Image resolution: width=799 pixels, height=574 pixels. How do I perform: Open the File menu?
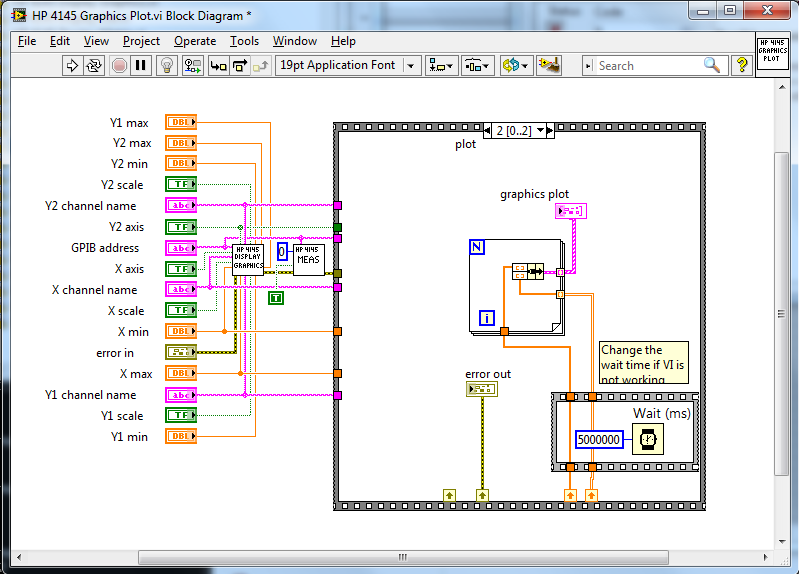(27, 41)
